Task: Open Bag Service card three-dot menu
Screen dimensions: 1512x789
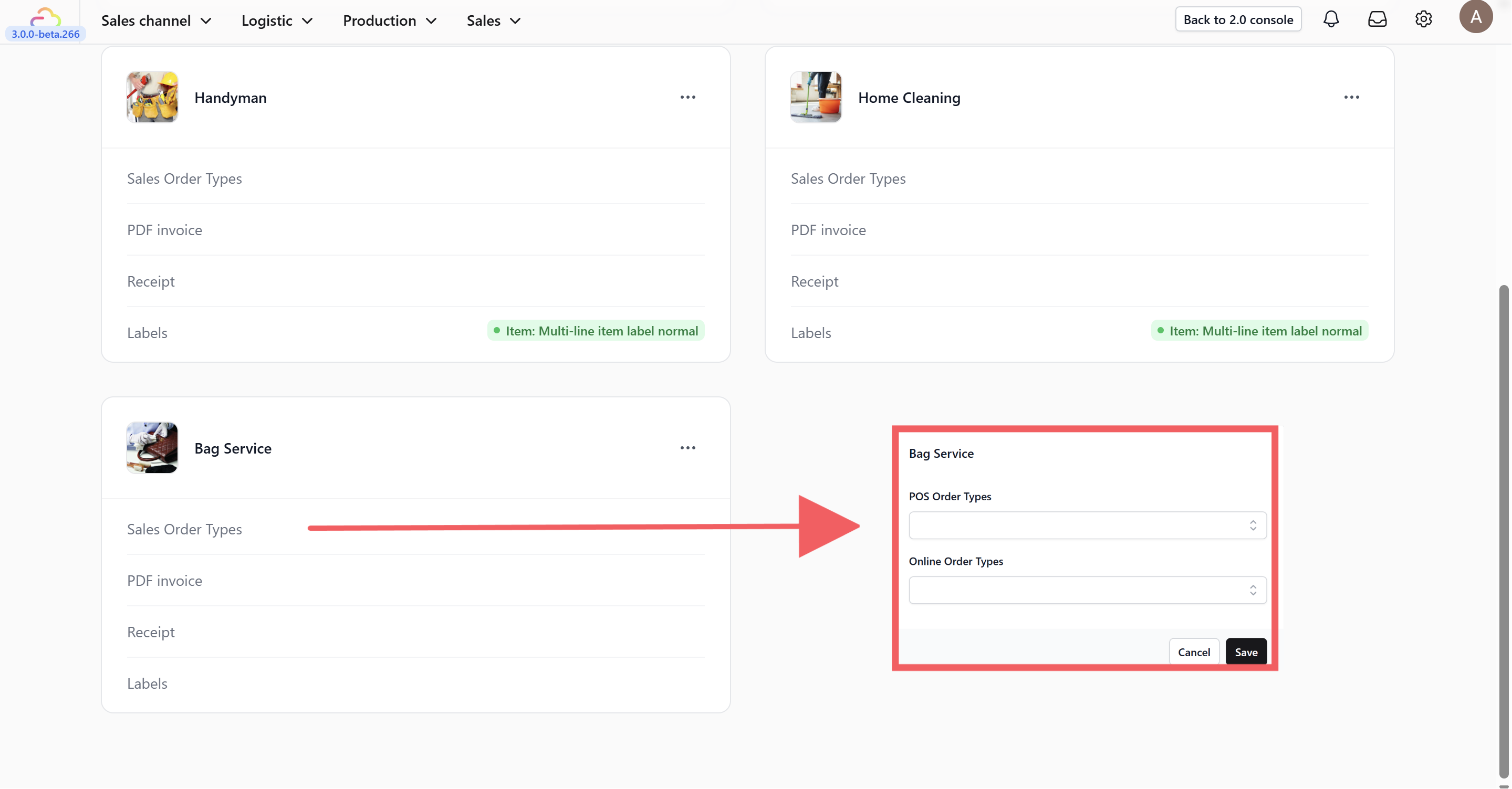Action: pyautogui.click(x=687, y=448)
